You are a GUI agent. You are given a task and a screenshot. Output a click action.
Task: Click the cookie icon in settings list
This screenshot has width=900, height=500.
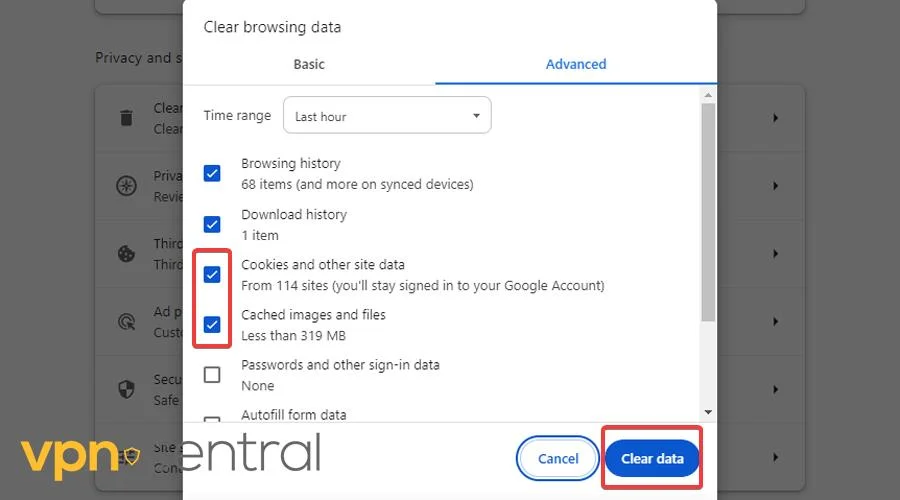click(x=126, y=253)
